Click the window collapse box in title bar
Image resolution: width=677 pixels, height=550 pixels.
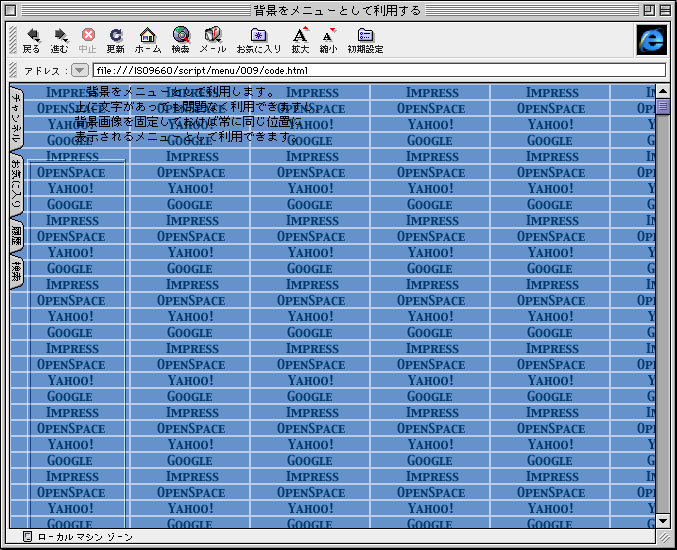[665, 10]
